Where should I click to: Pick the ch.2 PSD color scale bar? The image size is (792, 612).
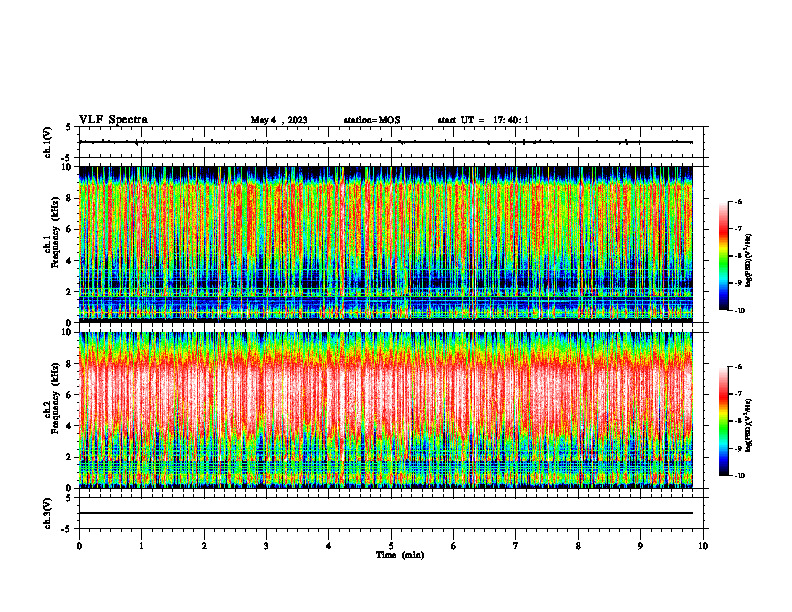723,421
